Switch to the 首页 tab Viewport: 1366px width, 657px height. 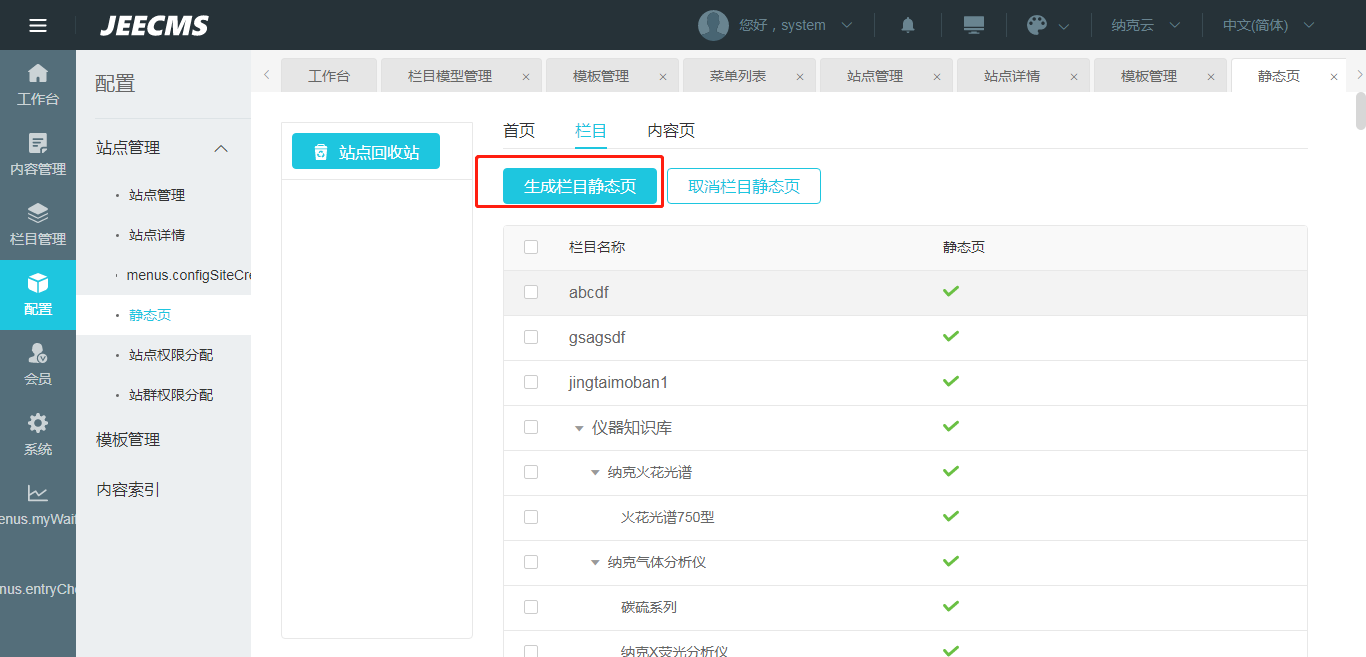[519, 130]
